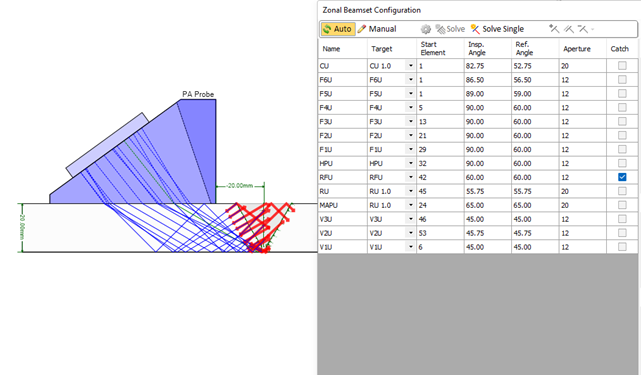The height and width of the screenshot is (375, 641).
Task: Enable the Catch checkbox for CU row
Action: tap(622, 65)
